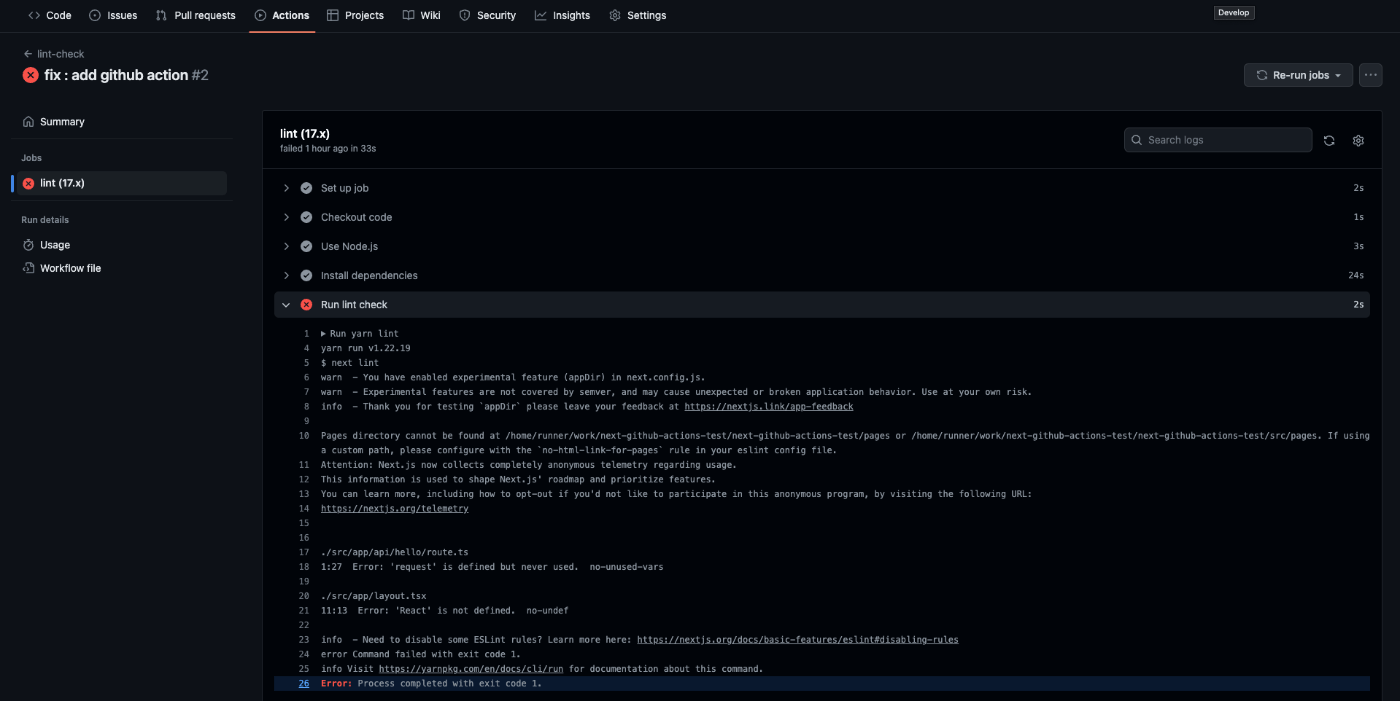
Task: Open the three-dot more options menu
Action: [1370, 75]
